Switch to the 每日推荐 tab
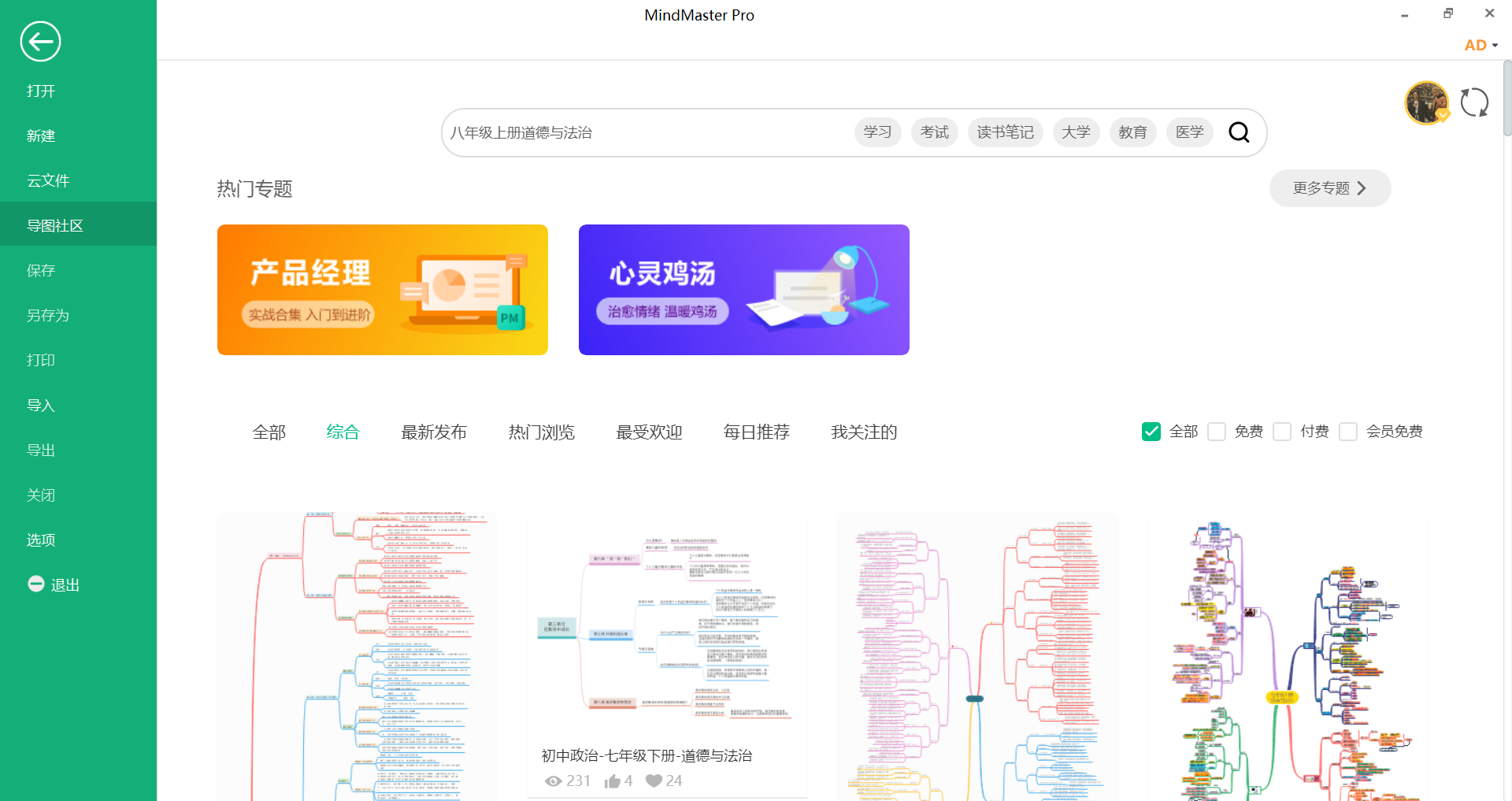 757,432
